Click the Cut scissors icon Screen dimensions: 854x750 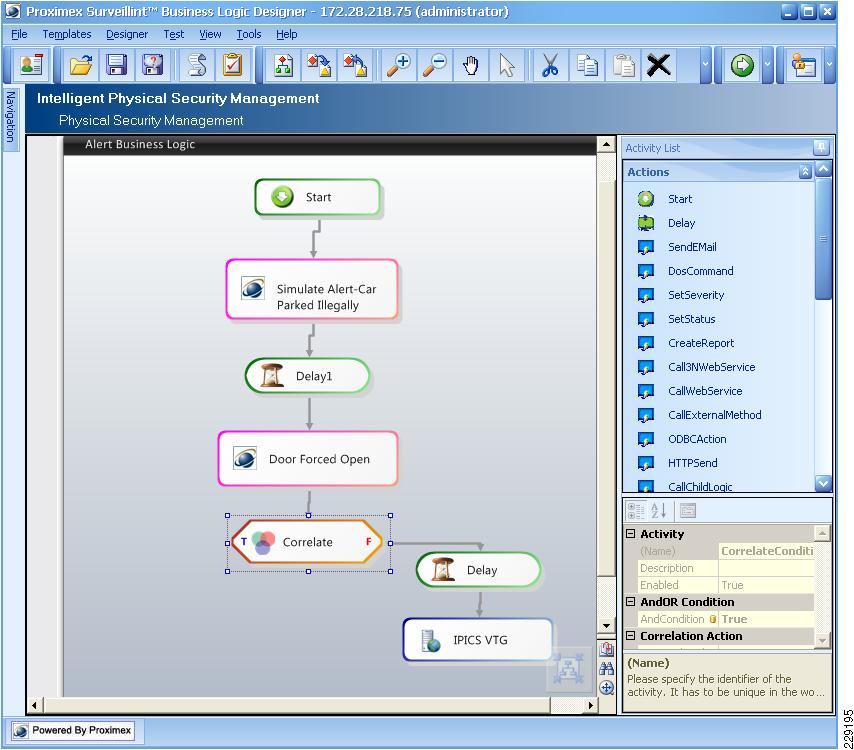pos(550,65)
